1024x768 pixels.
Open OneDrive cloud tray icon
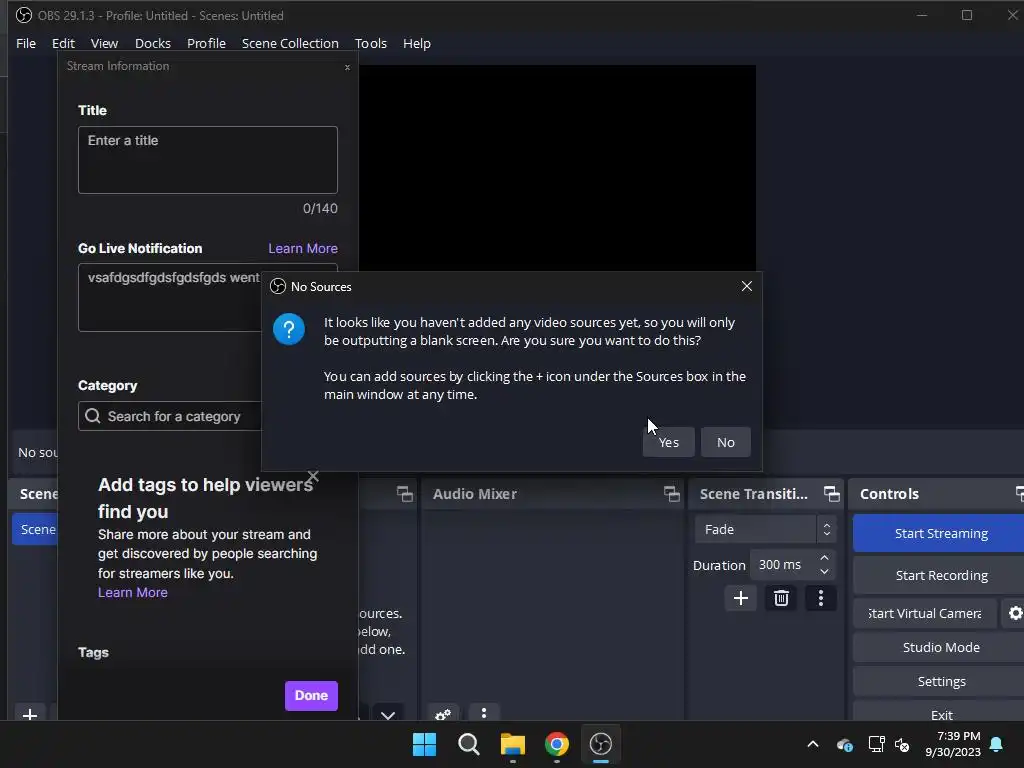coord(844,744)
